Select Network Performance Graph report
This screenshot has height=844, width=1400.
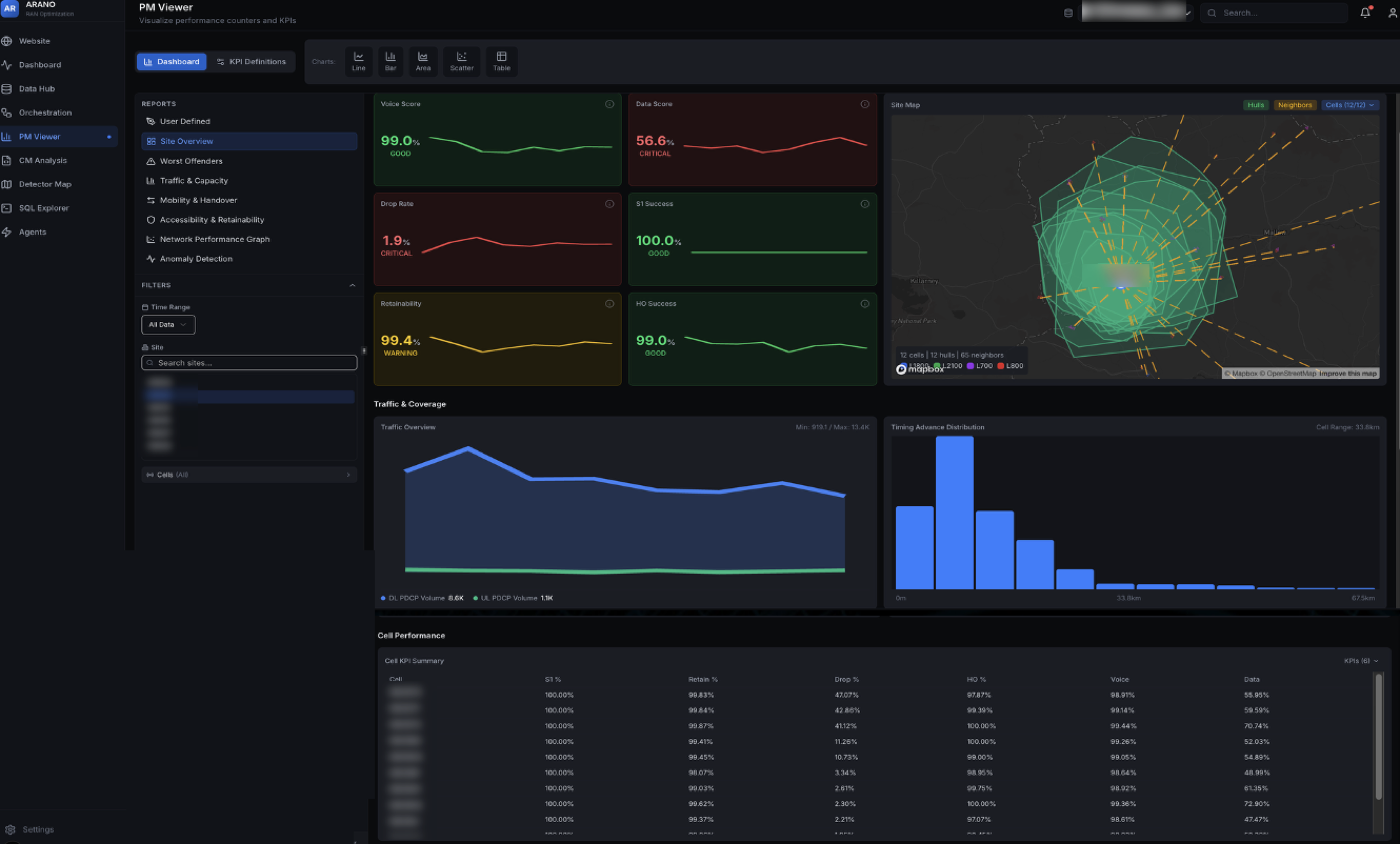pos(249,239)
